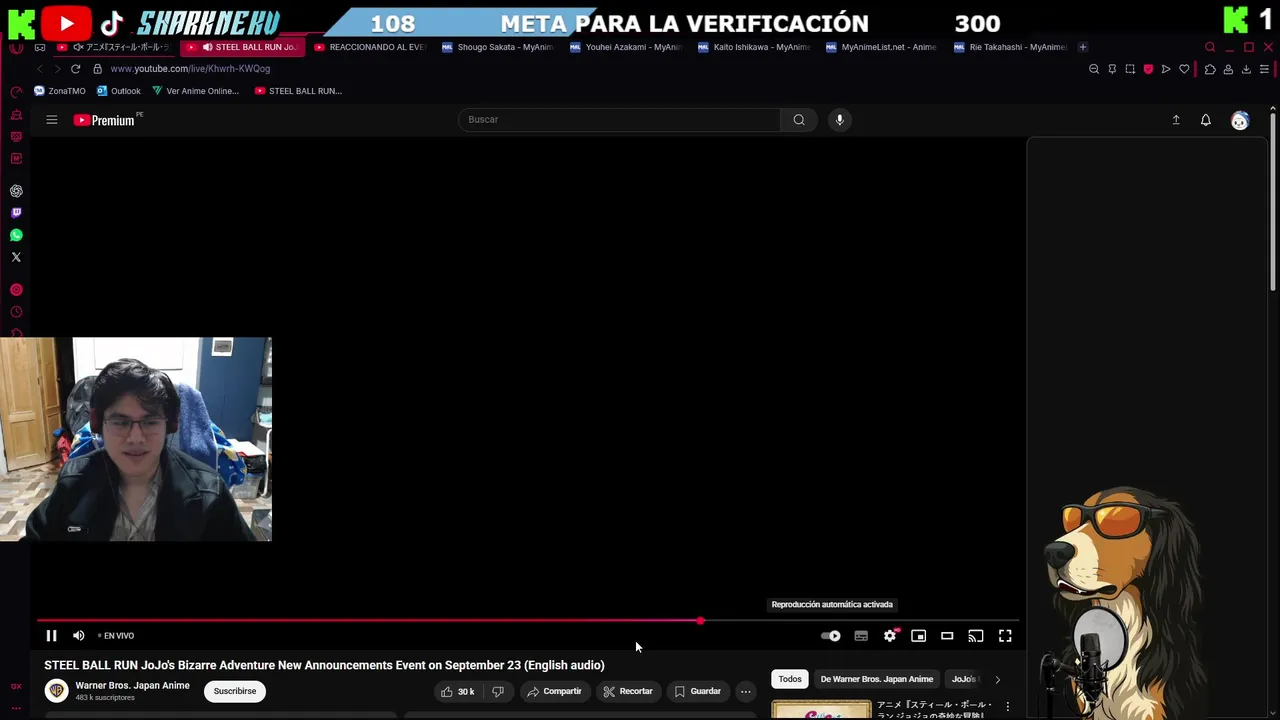Take a snapshot with the toolbar icon

pyautogui.click(x=1130, y=69)
